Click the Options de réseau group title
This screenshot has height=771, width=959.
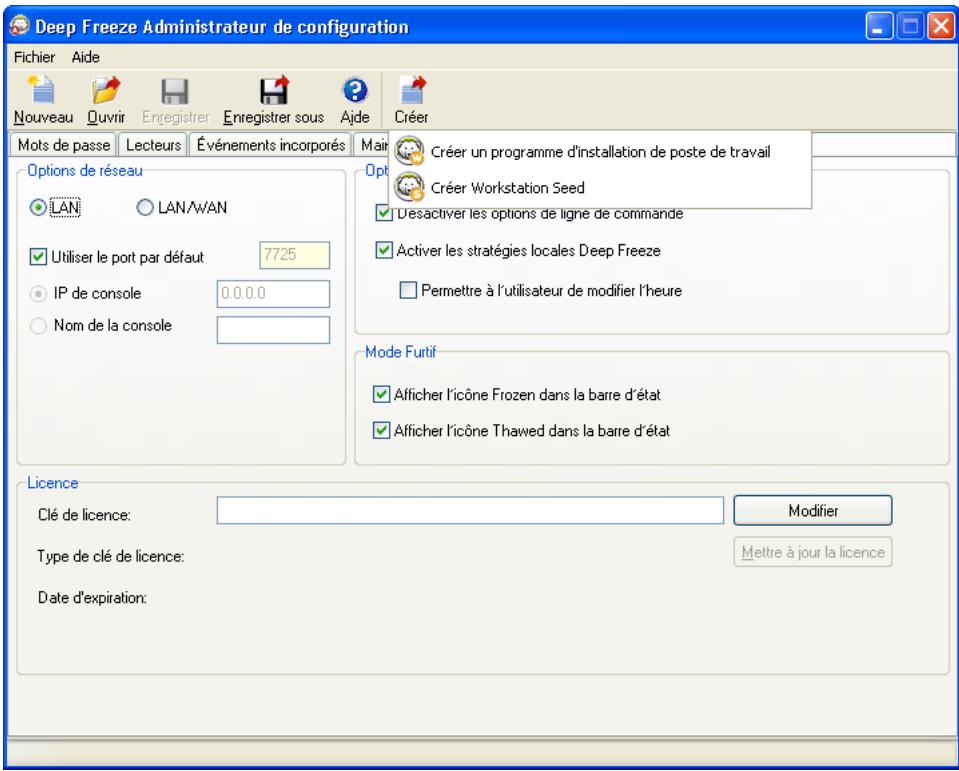[85, 171]
